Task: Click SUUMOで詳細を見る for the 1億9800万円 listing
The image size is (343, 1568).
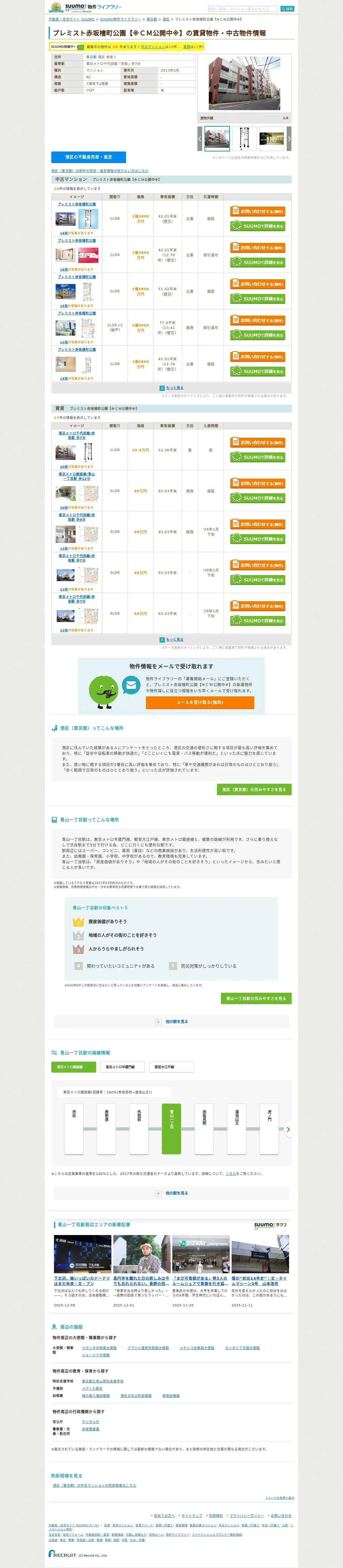Action: pos(258,299)
